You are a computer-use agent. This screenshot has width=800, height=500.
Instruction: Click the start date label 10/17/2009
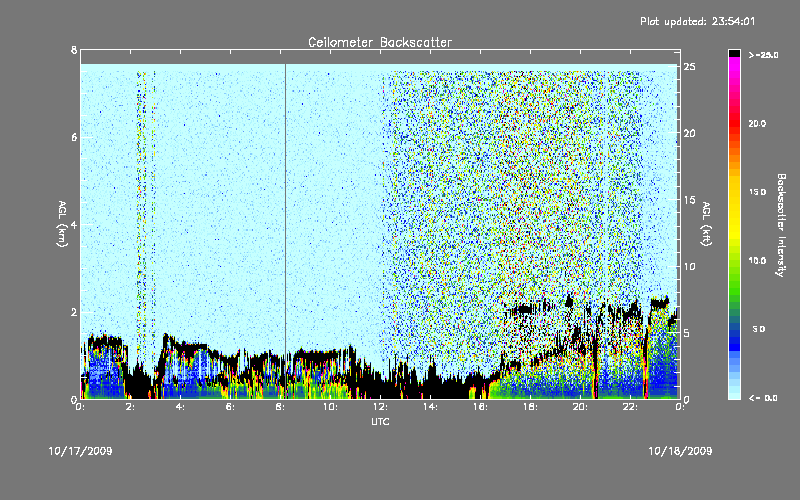80,451
